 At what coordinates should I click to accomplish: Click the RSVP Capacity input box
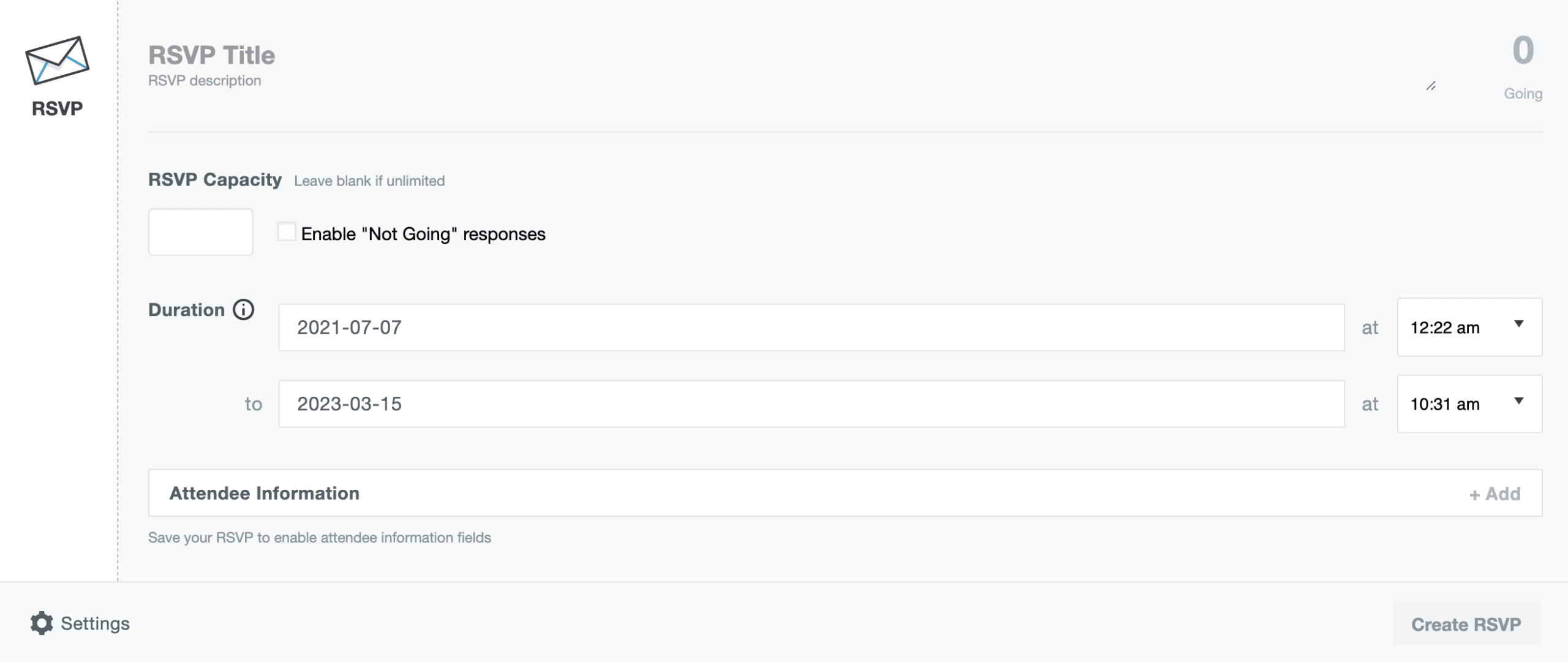(201, 231)
